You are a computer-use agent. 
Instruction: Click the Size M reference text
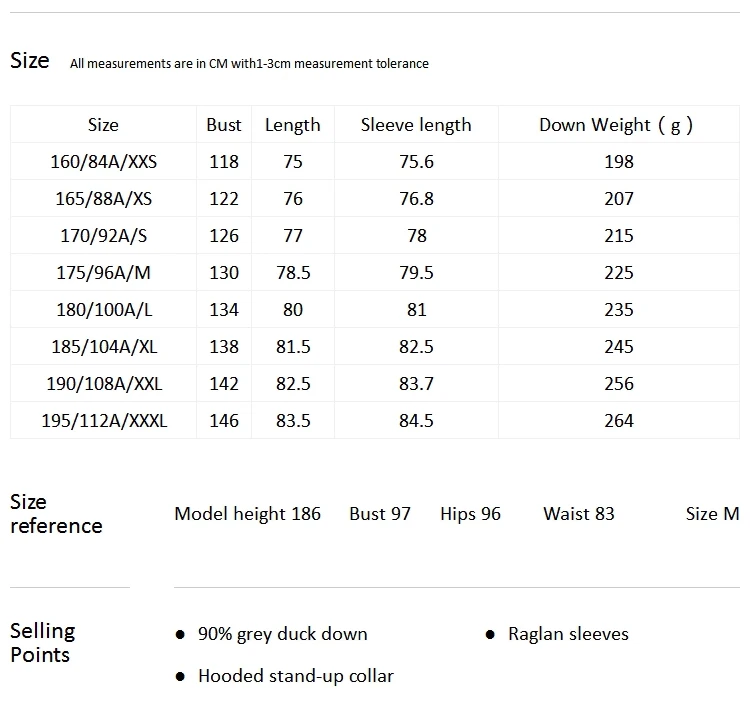[x=712, y=514]
